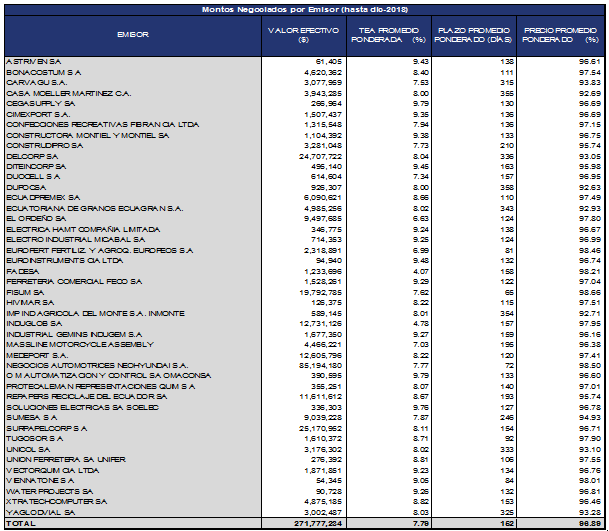Screen dimensions: 609x531
Task: Select the VIENNATONE S A cell
Action: click(40, 481)
